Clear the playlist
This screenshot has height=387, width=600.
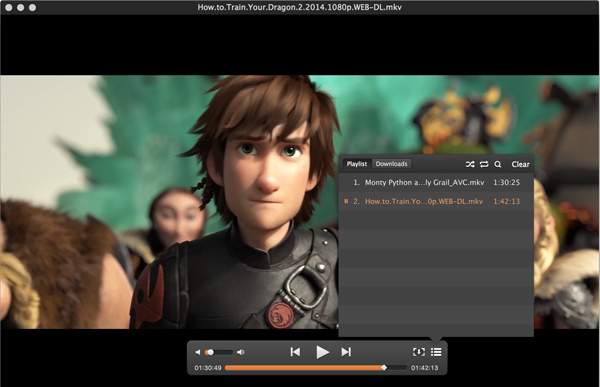[x=520, y=164]
